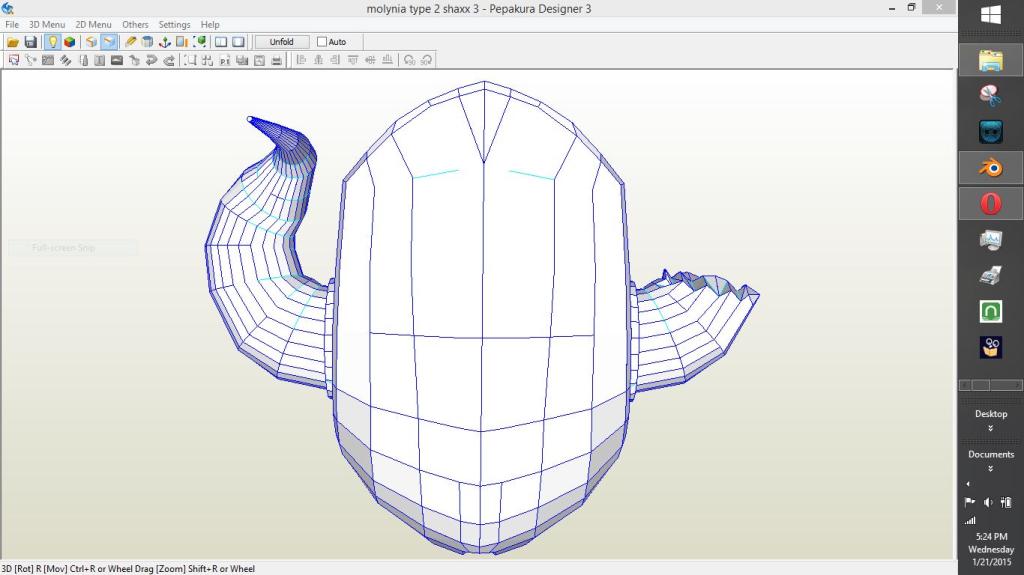Open File Explorer from the taskbar
The width and height of the screenshot is (1024, 575).
(990, 60)
